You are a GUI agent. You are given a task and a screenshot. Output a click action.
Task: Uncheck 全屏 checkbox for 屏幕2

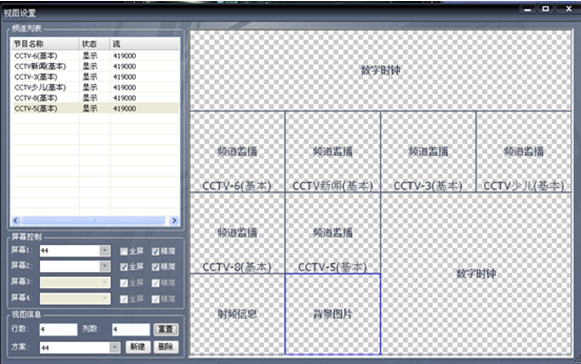point(124,267)
